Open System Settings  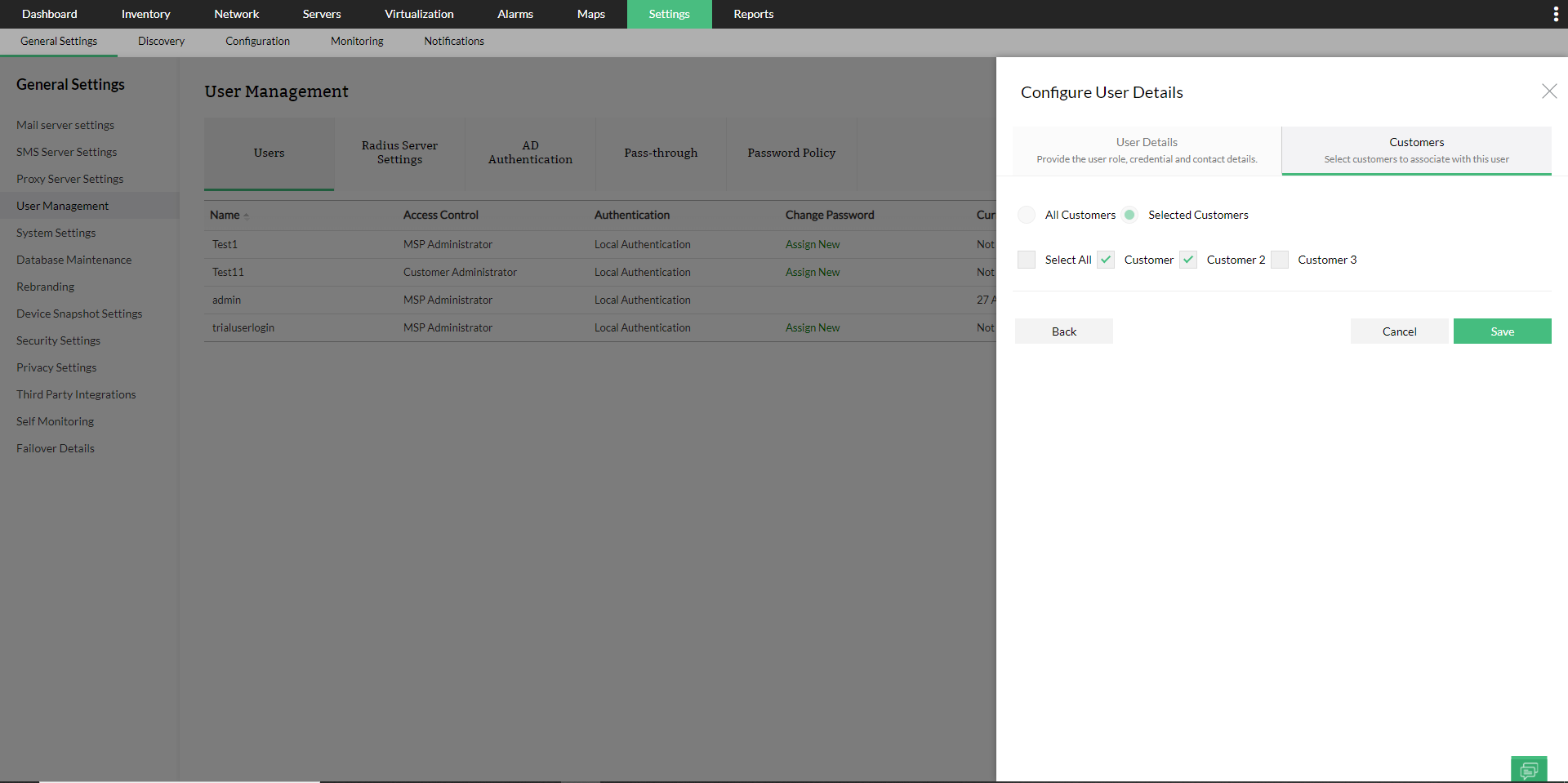tap(56, 233)
